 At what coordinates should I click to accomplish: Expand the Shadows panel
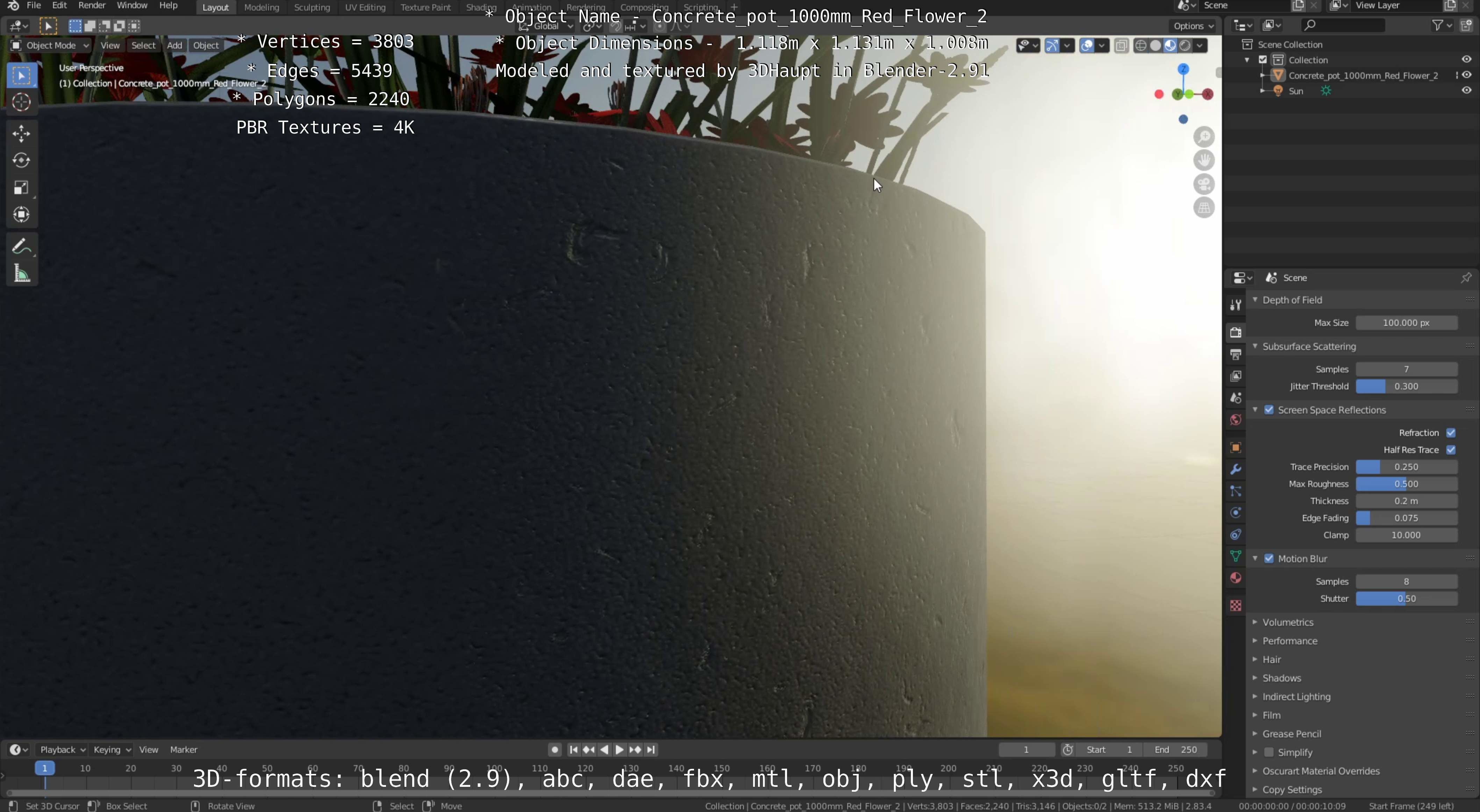click(x=1281, y=678)
